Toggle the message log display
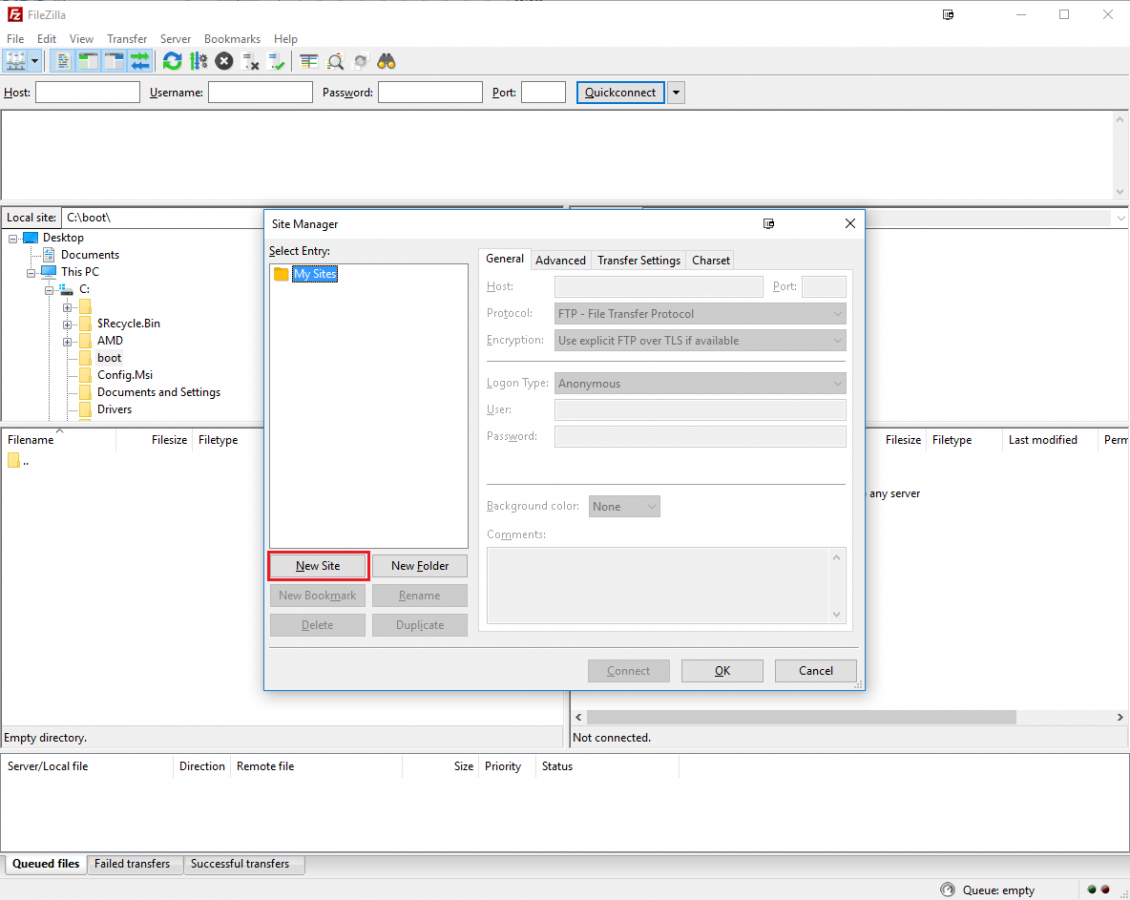The width and height of the screenshot is (1130, 900). (x=62, y=61)
